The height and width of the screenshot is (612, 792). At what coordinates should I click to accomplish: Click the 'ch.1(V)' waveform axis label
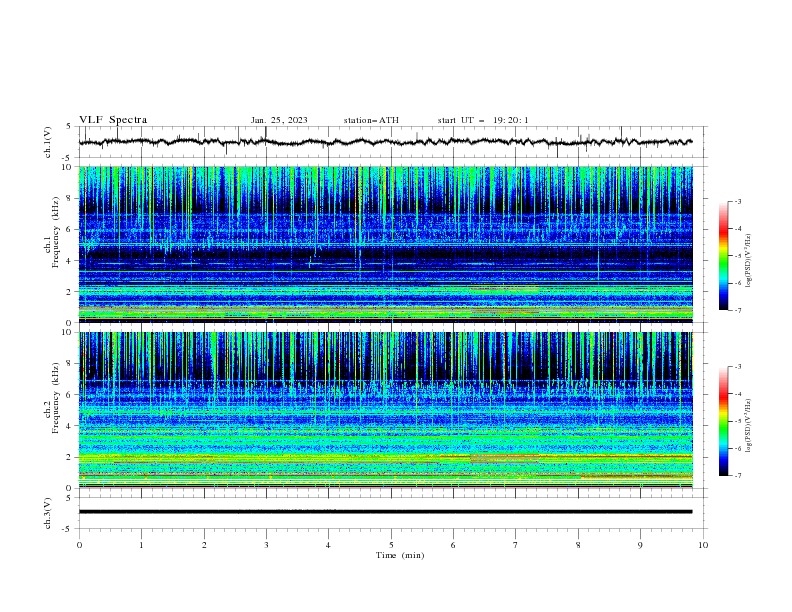pos(48,142)
